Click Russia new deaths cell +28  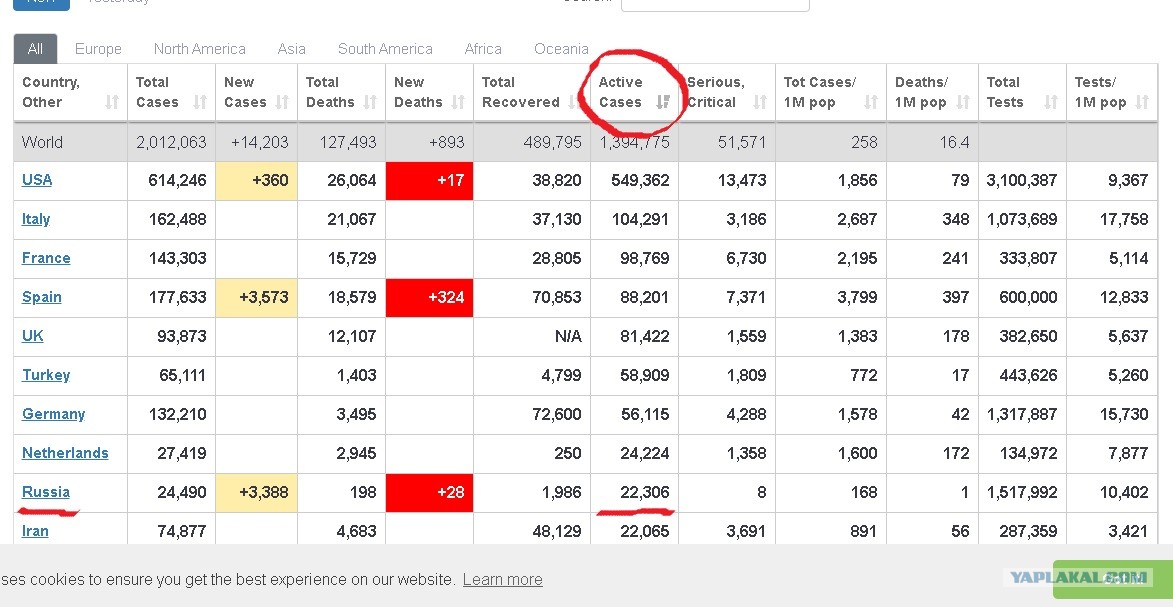pos(429,492)
